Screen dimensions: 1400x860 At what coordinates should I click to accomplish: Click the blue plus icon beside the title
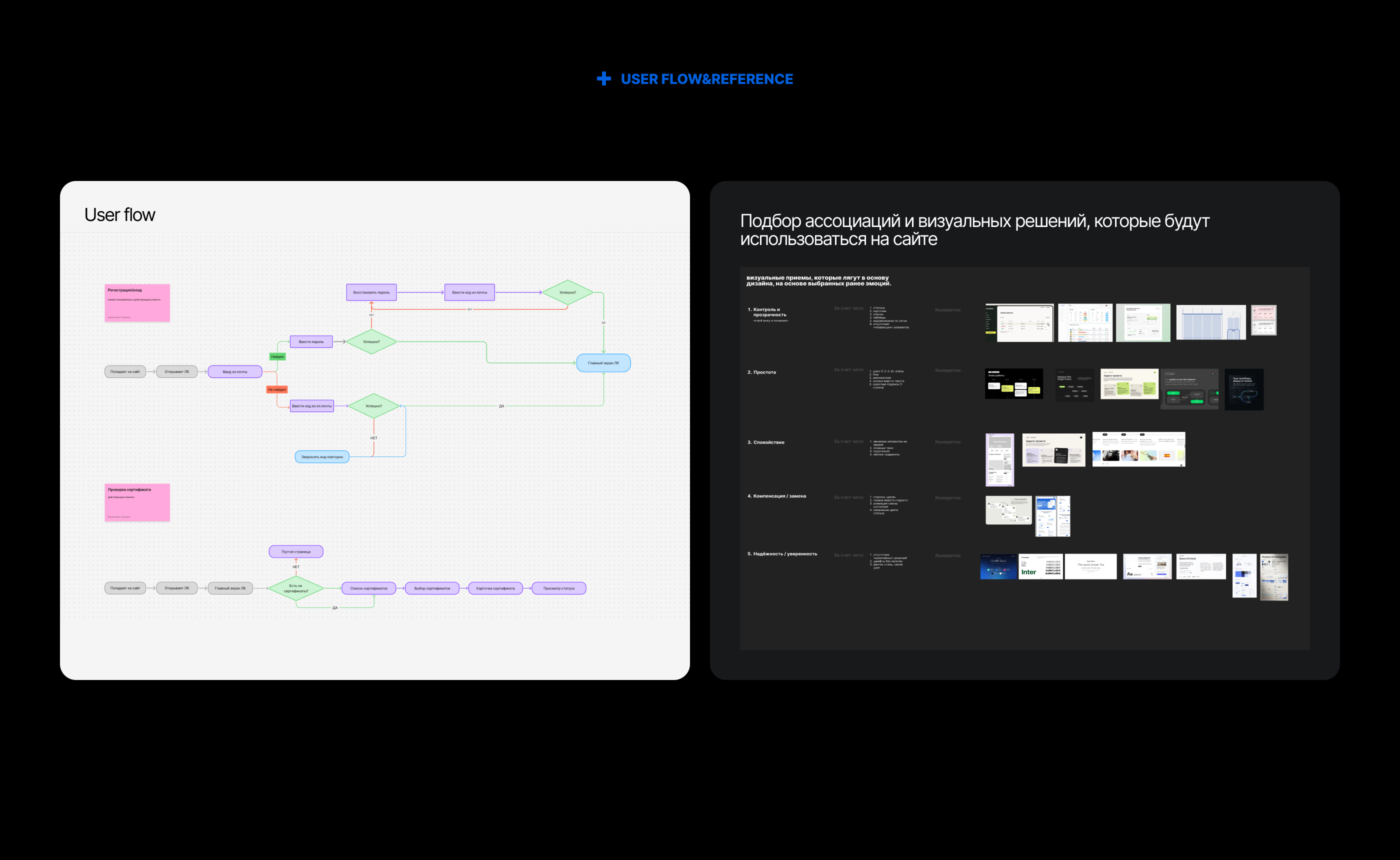[x=604, y=79]
